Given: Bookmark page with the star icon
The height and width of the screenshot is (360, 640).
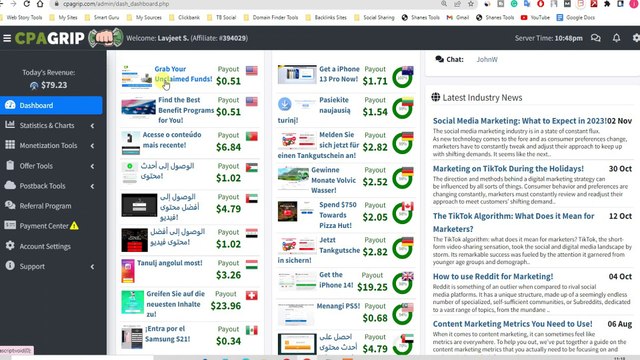Looking at the screenshot, I should (x=471, y=4).
